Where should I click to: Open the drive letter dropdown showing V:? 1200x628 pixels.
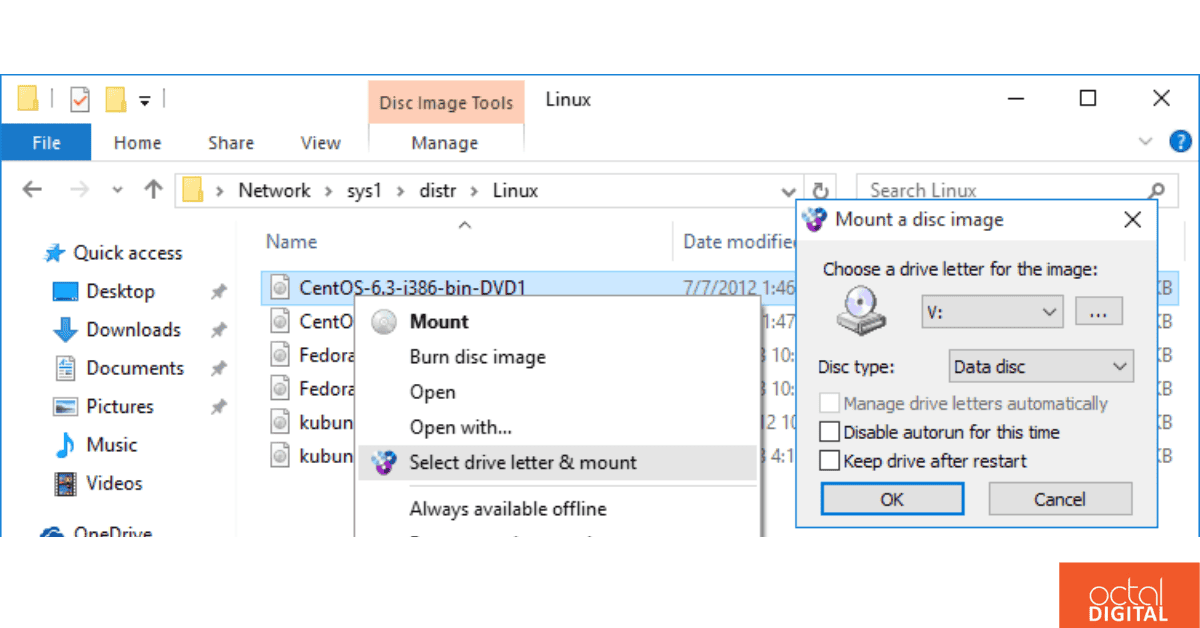pyautogui.click(x=991, y=311)
